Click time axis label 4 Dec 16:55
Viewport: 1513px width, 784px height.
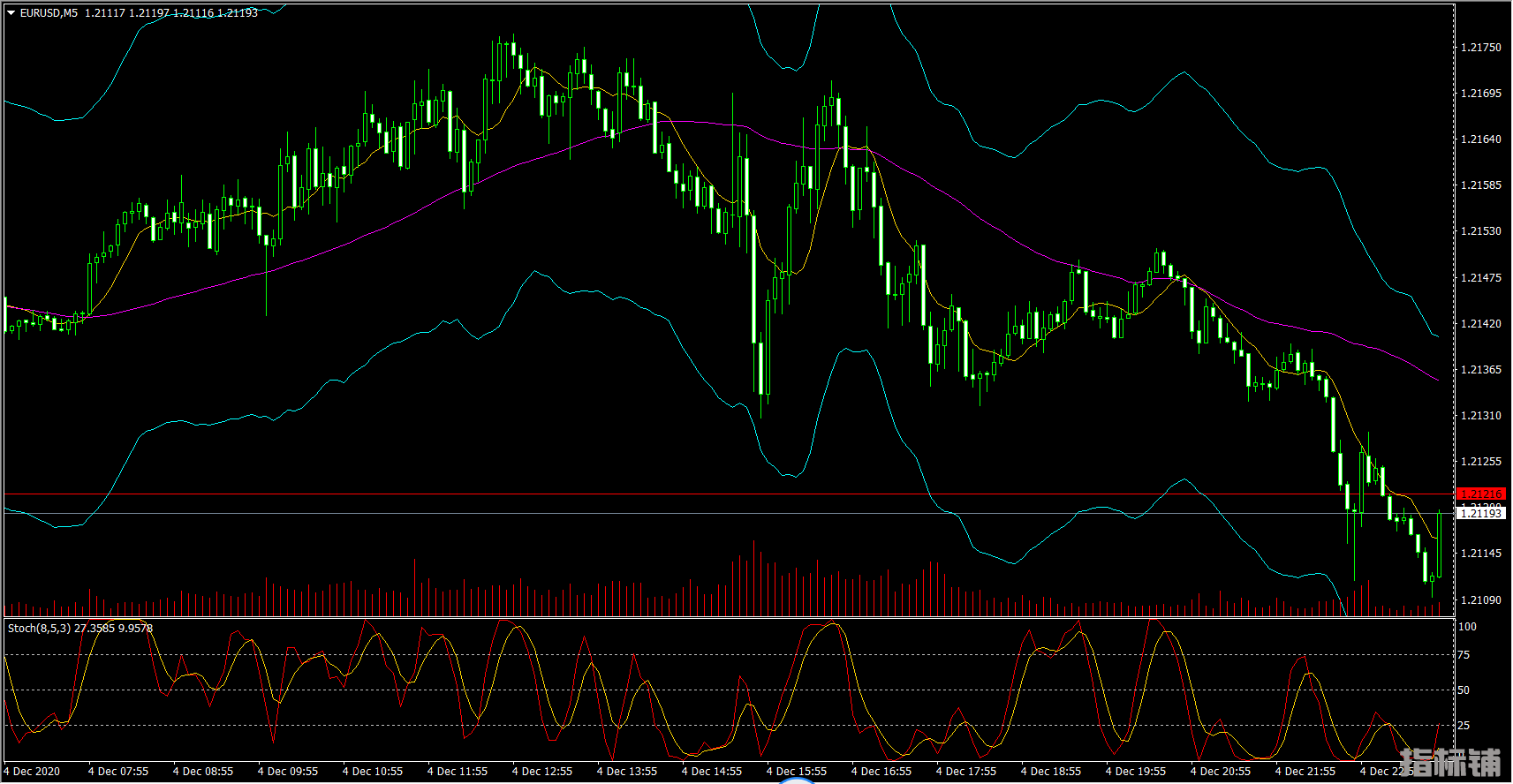pos(881,772)
